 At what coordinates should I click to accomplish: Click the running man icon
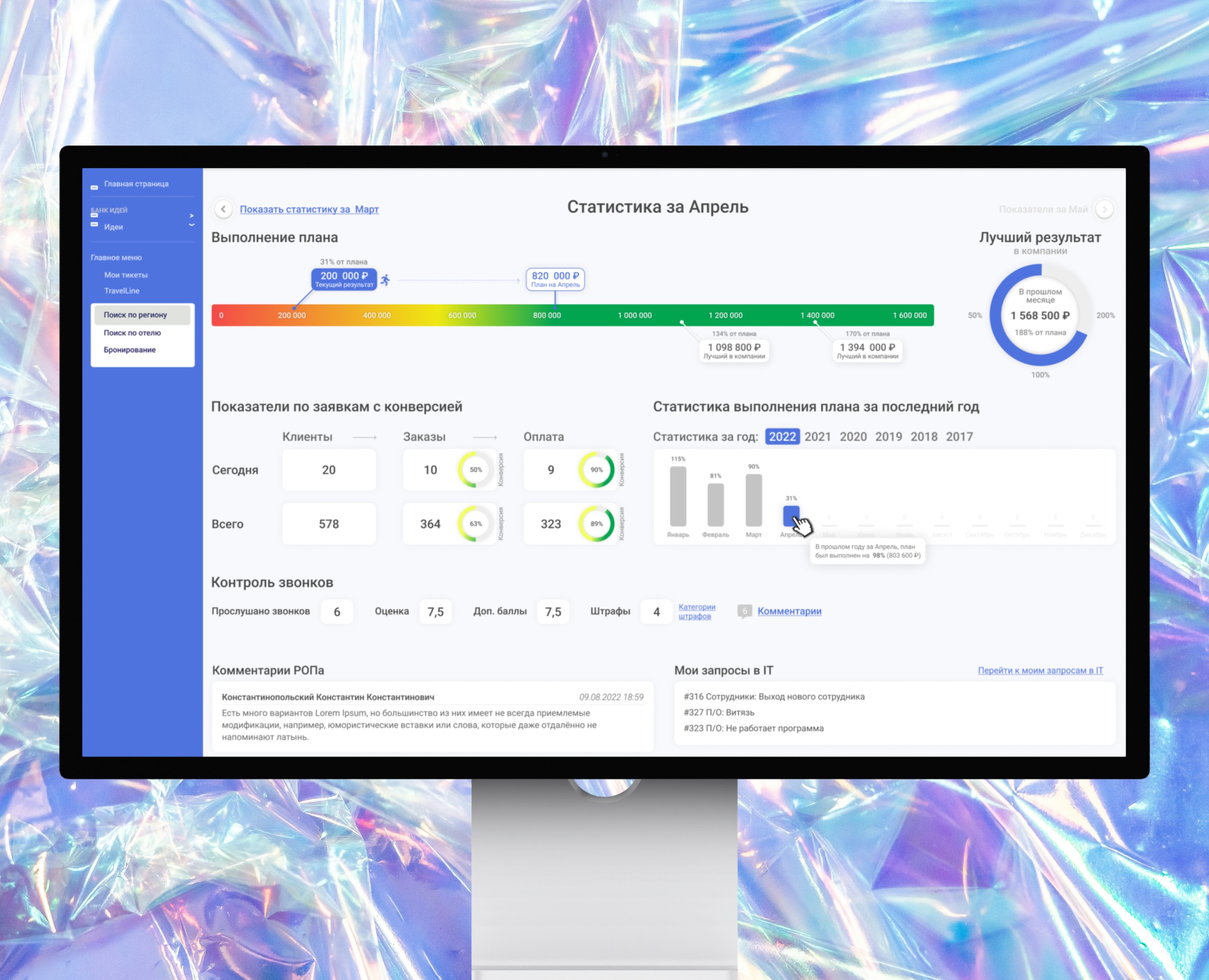[x=385, y=279]
